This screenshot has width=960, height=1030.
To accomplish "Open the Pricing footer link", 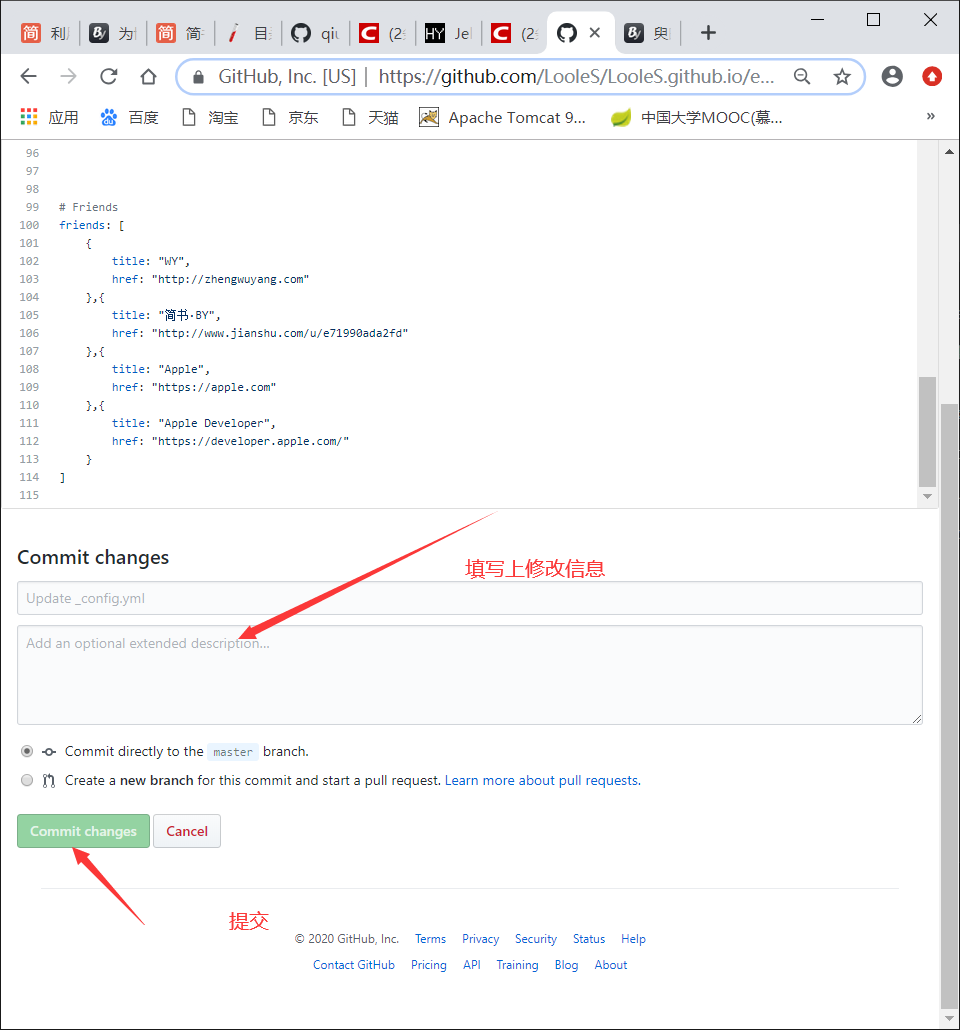I will (x=428, y=964).
